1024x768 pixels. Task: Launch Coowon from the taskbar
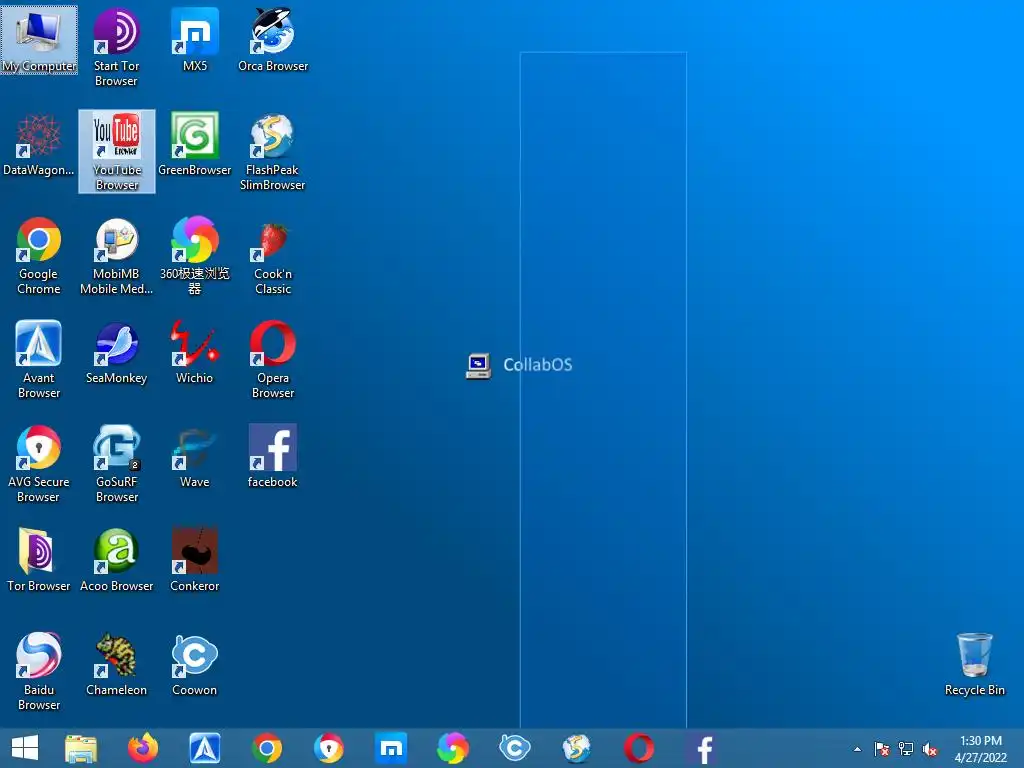(x=515, y=748)
